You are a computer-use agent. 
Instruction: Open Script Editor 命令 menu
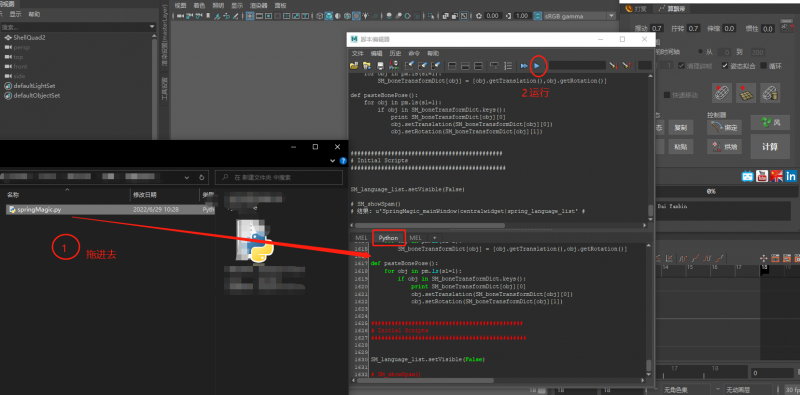(x=414, y=53)
